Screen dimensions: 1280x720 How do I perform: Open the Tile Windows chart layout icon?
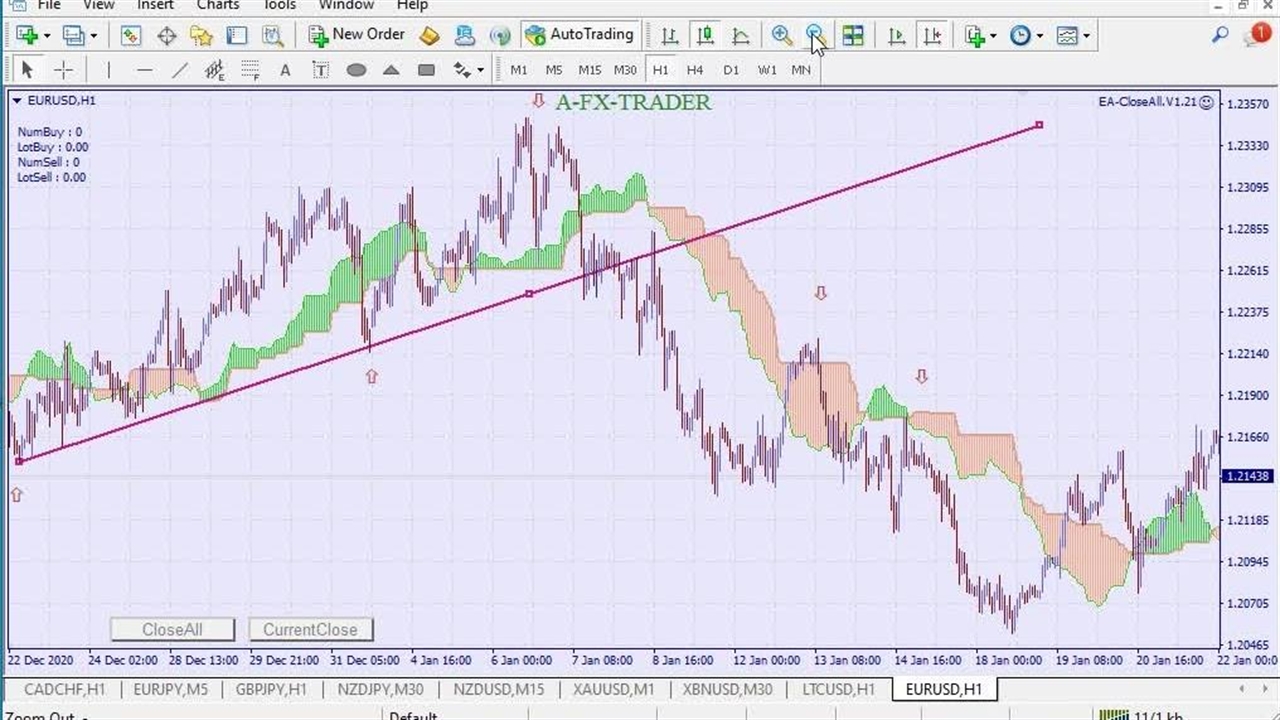[853, 36]
